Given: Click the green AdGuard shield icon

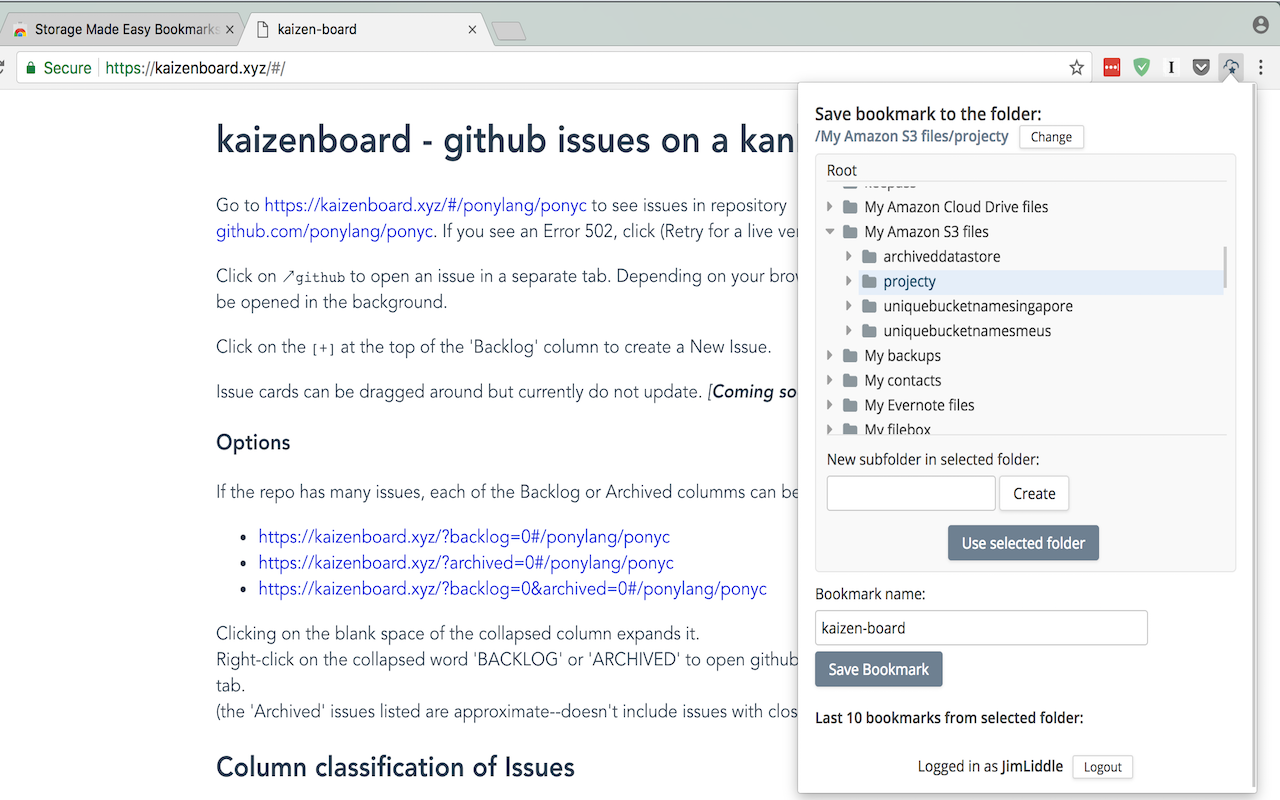Looking at the screenshot, I should 1141,68.
